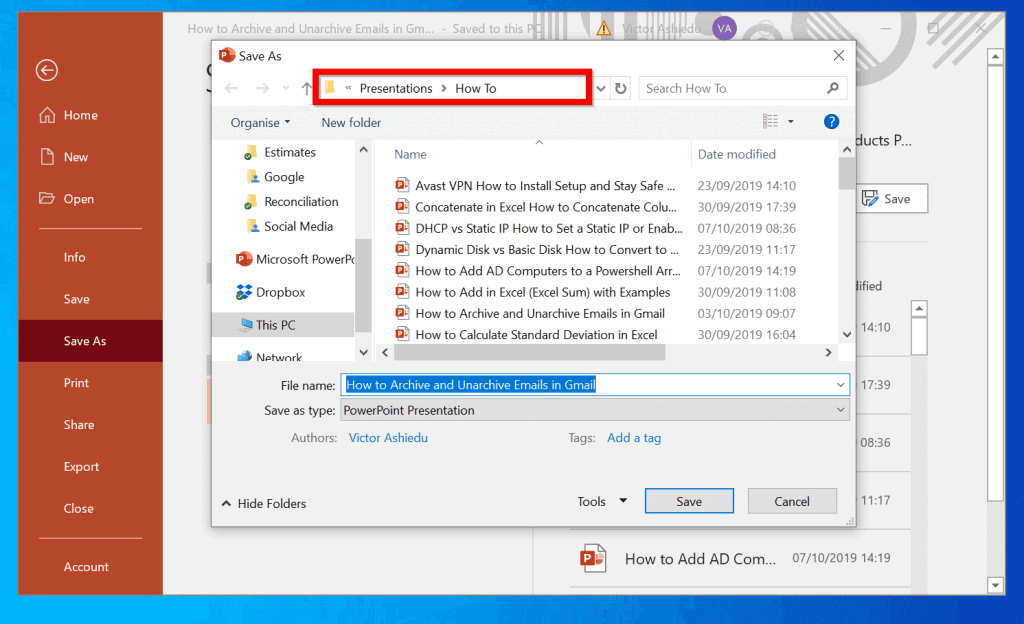Viewport: 1024px width, 624px height.
Task: Open the Save as type dropdown
Action: [595, 410]
